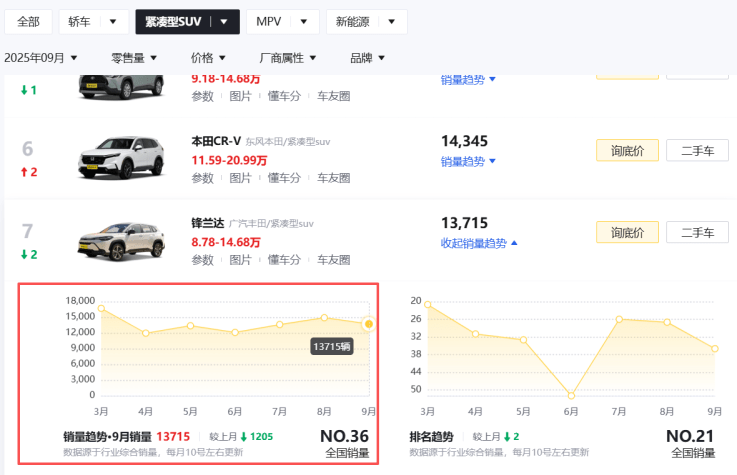The image size is (737, 475).
Task: Click the 13715辆 chart tooltip
Action: tap(332, 347)
